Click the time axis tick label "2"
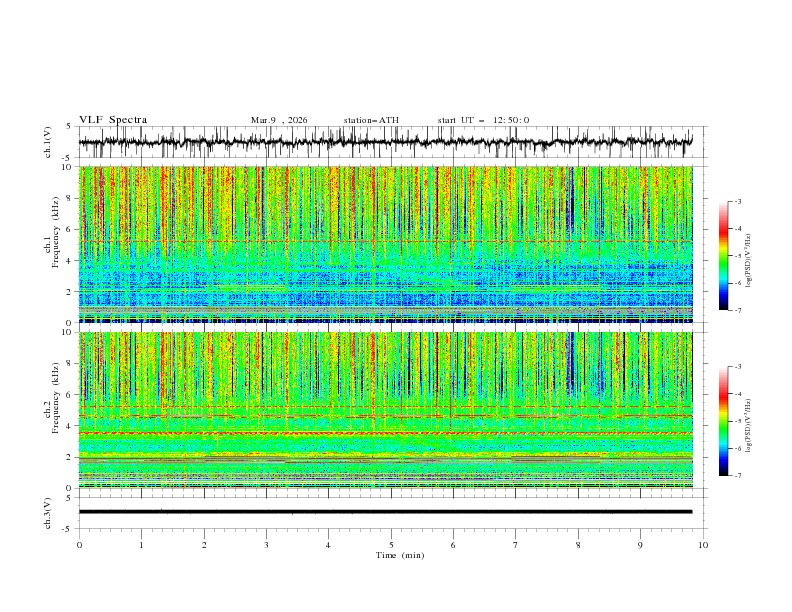 [x=204, y=545]
